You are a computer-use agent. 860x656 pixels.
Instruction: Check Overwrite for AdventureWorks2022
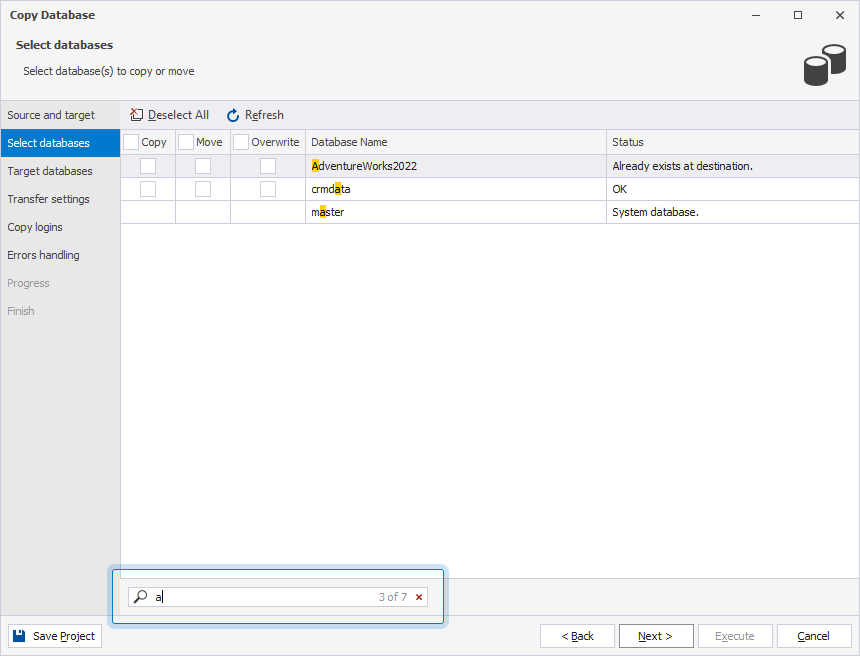[x=267, y=165]
